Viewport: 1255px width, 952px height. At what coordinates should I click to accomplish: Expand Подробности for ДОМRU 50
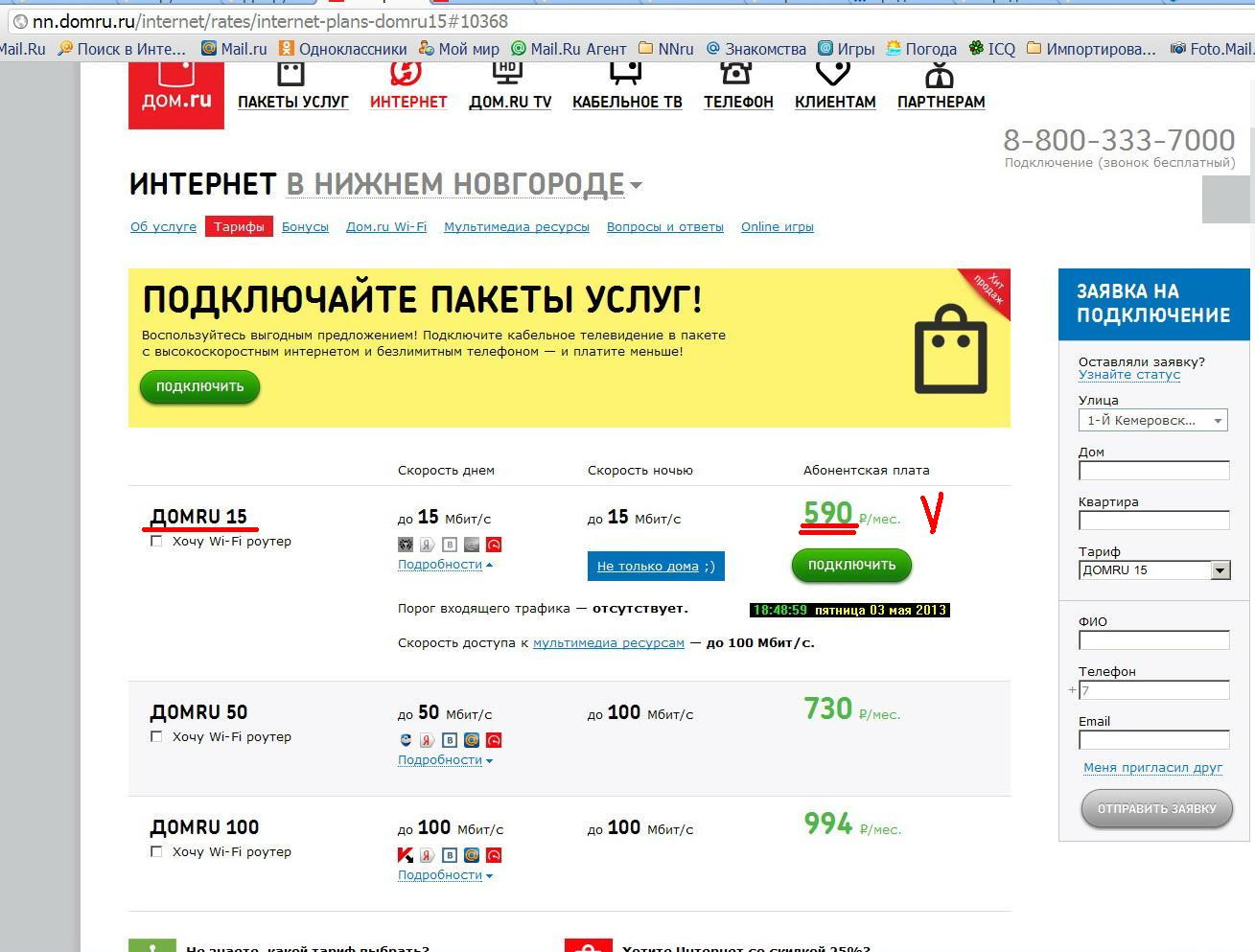[x=445, y=760]
